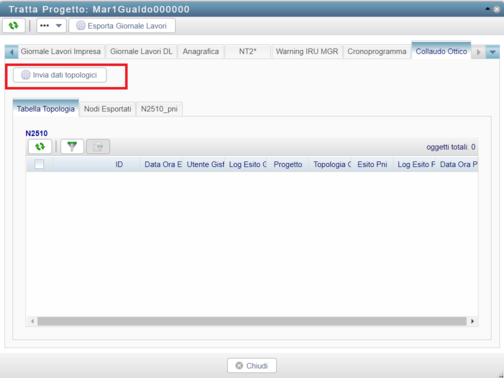
Task: Click the horizontal scrollbar left arrow
Action: point(32,321)
